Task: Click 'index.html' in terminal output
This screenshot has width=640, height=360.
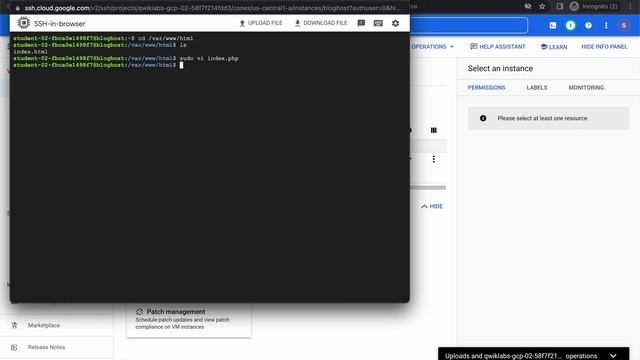Action: tap(30, 52)
